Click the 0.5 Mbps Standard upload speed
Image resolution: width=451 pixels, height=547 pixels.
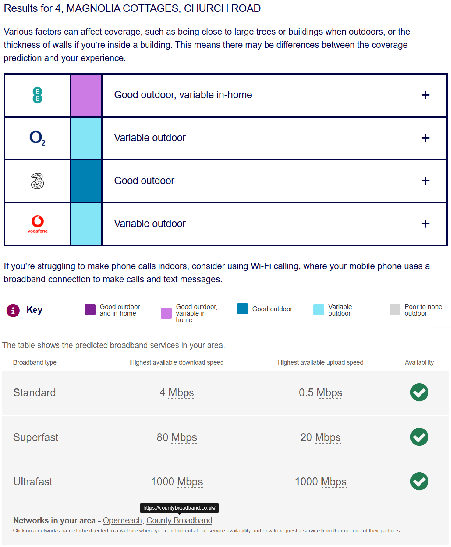coord(320,393)
